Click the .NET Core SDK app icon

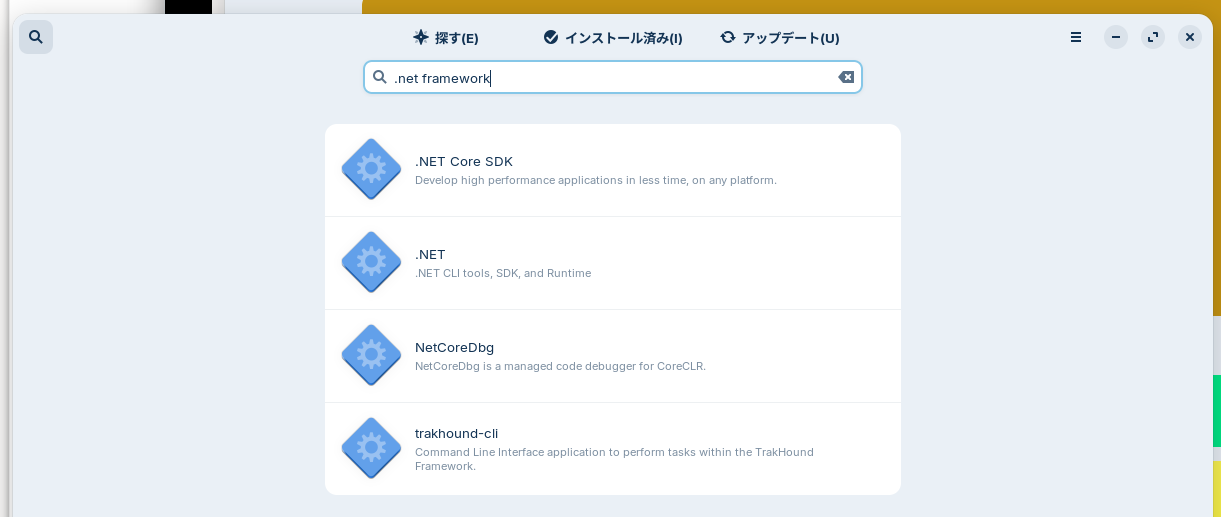[x=371, y=169]
